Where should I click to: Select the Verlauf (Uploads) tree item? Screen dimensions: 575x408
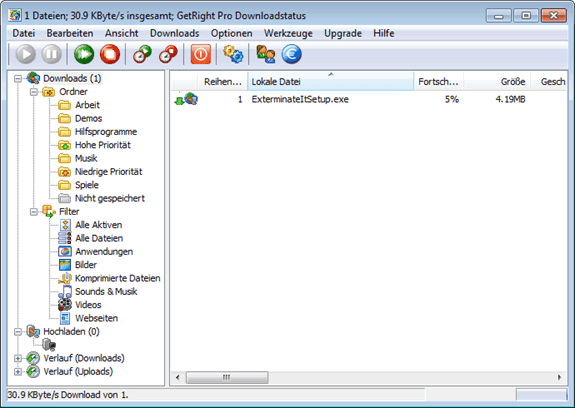[78, 372]
